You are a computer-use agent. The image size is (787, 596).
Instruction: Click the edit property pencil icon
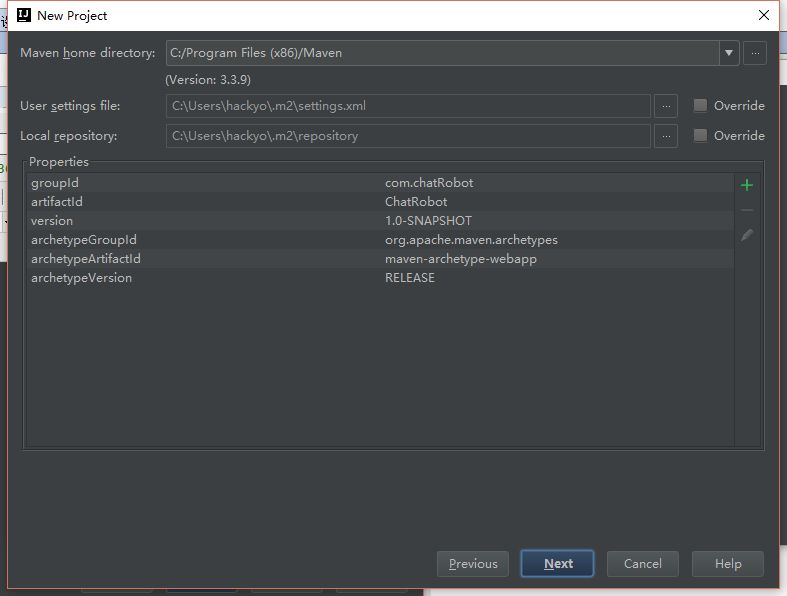point(746,236)
